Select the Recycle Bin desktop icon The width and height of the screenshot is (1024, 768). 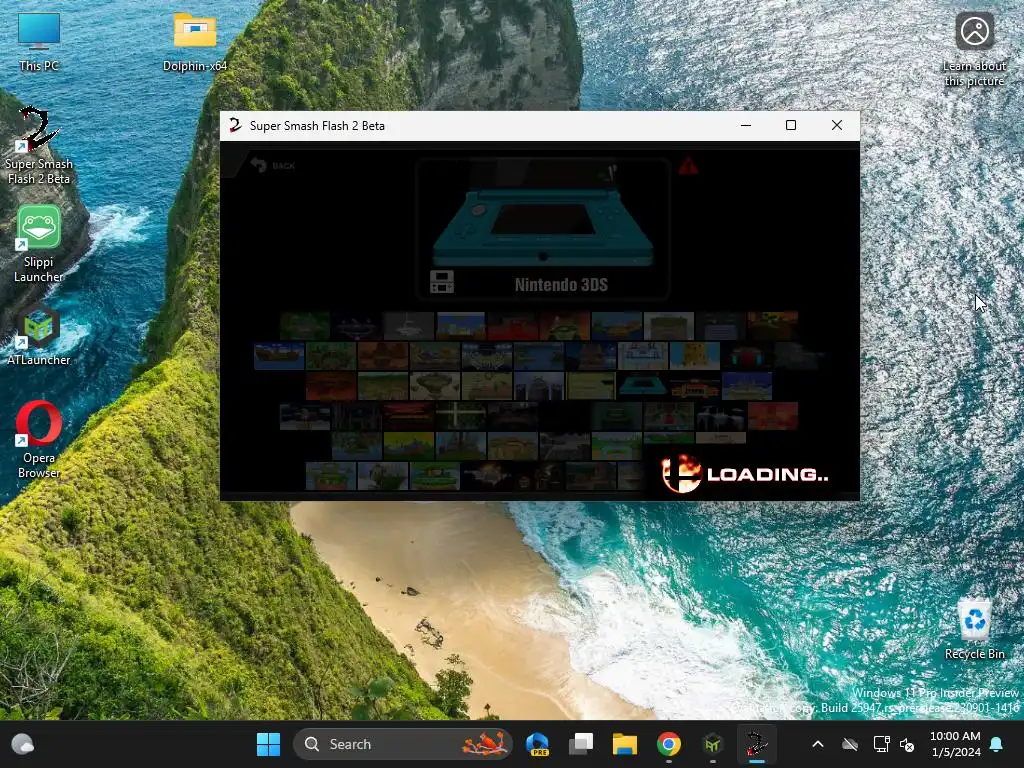click(974, 630)
